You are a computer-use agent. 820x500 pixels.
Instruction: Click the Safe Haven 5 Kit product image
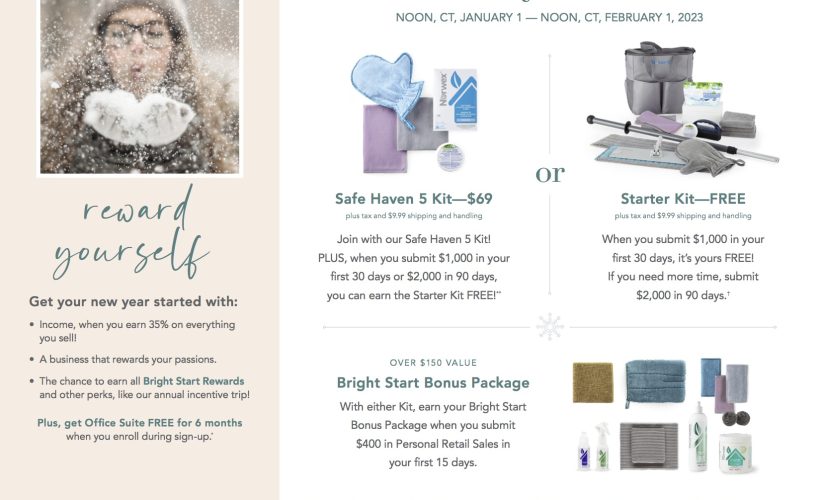414,112
